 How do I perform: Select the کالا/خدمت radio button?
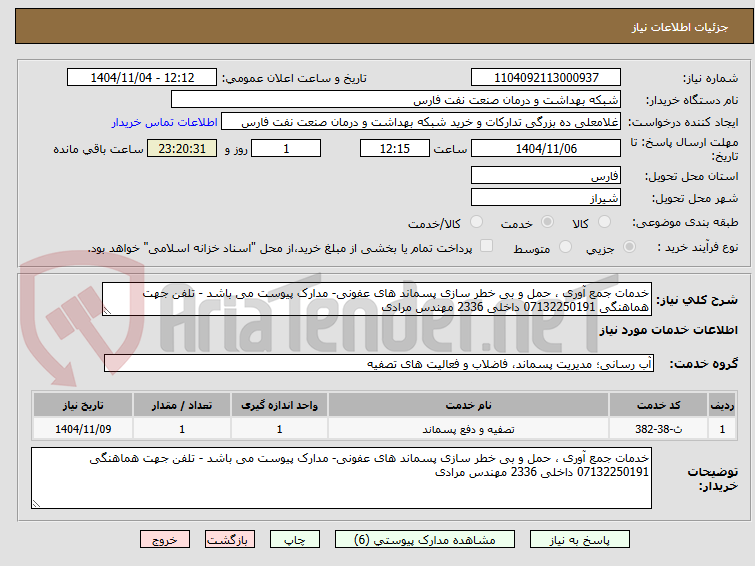point(476,222)
